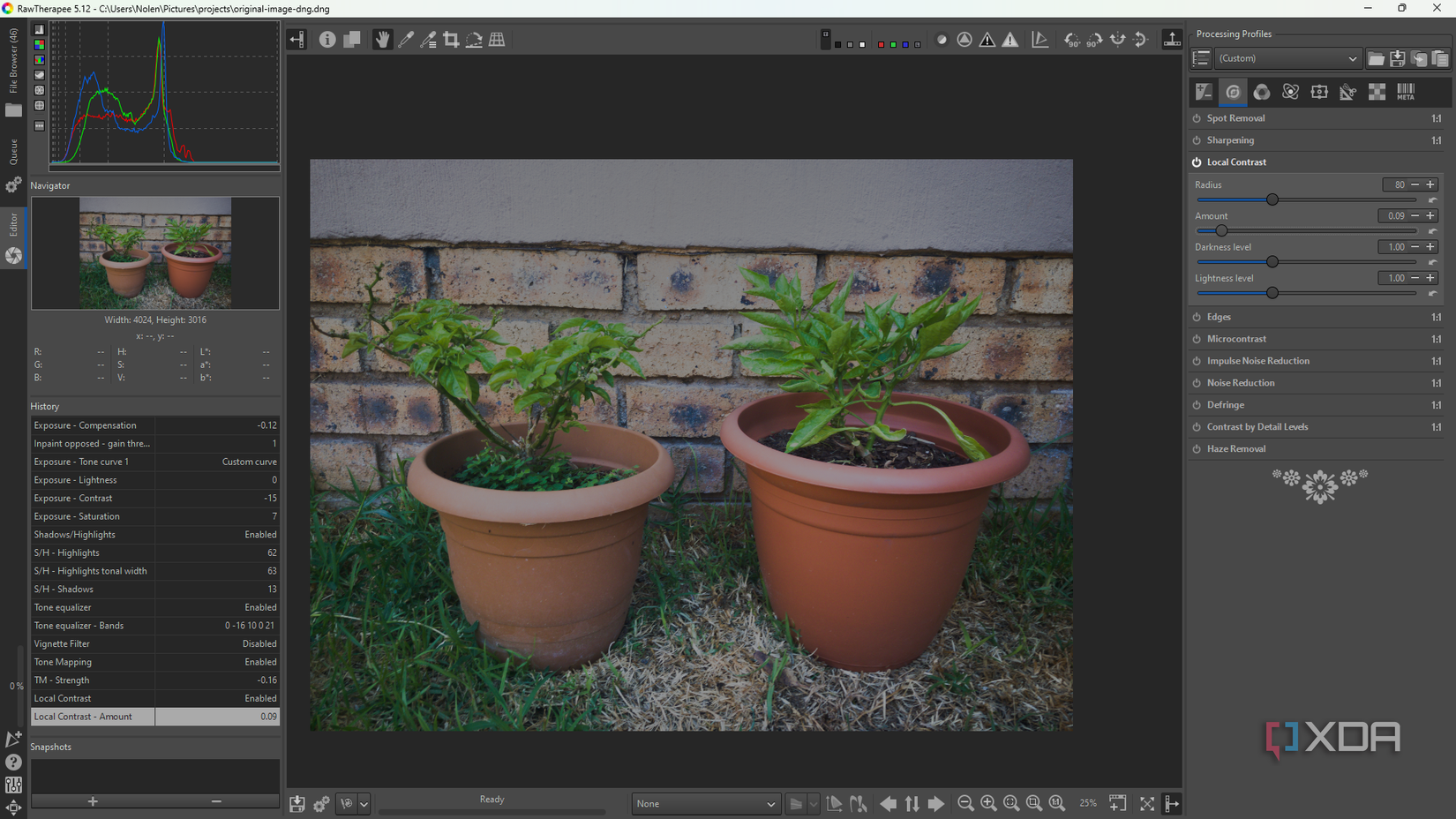This screenshot has width=1456, height=819.
Task: Open the (Custom) processing profile dropdown
Action: click(1287, 59)
